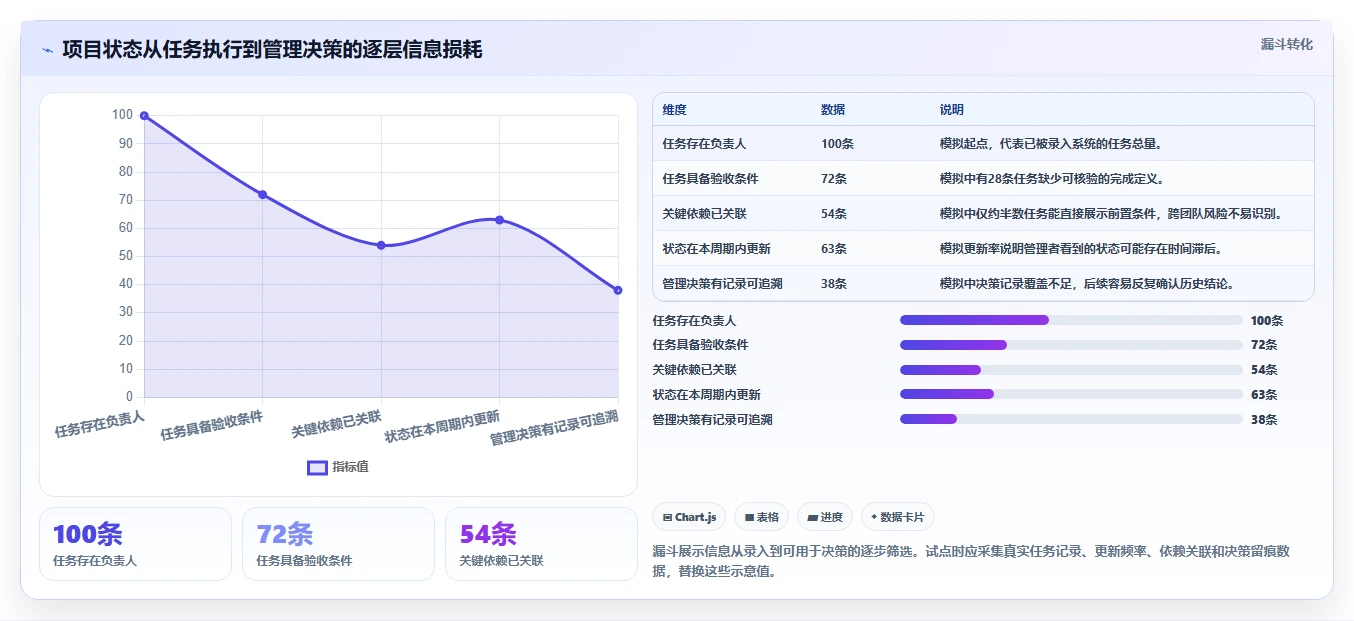Click the 维度 column header
Image resolution: width=1354 pixels, height=621 pixels.
674,110
